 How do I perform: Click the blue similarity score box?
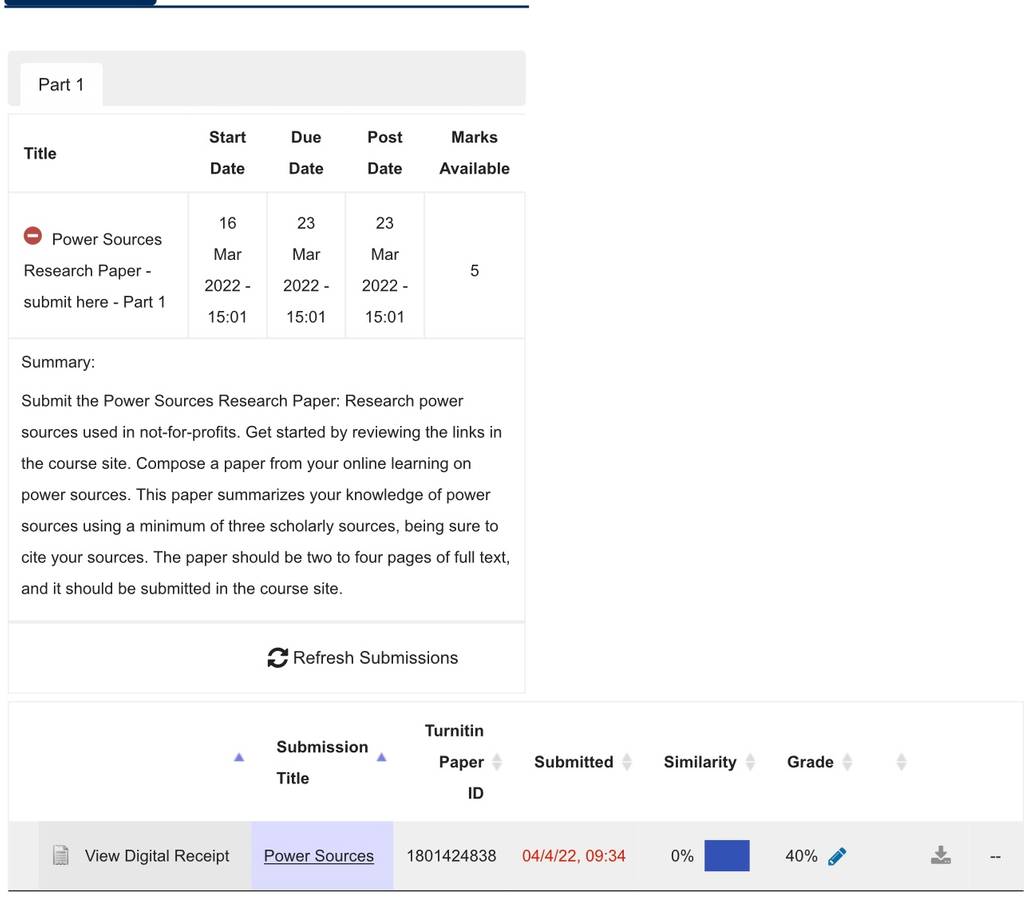point(727,856)
